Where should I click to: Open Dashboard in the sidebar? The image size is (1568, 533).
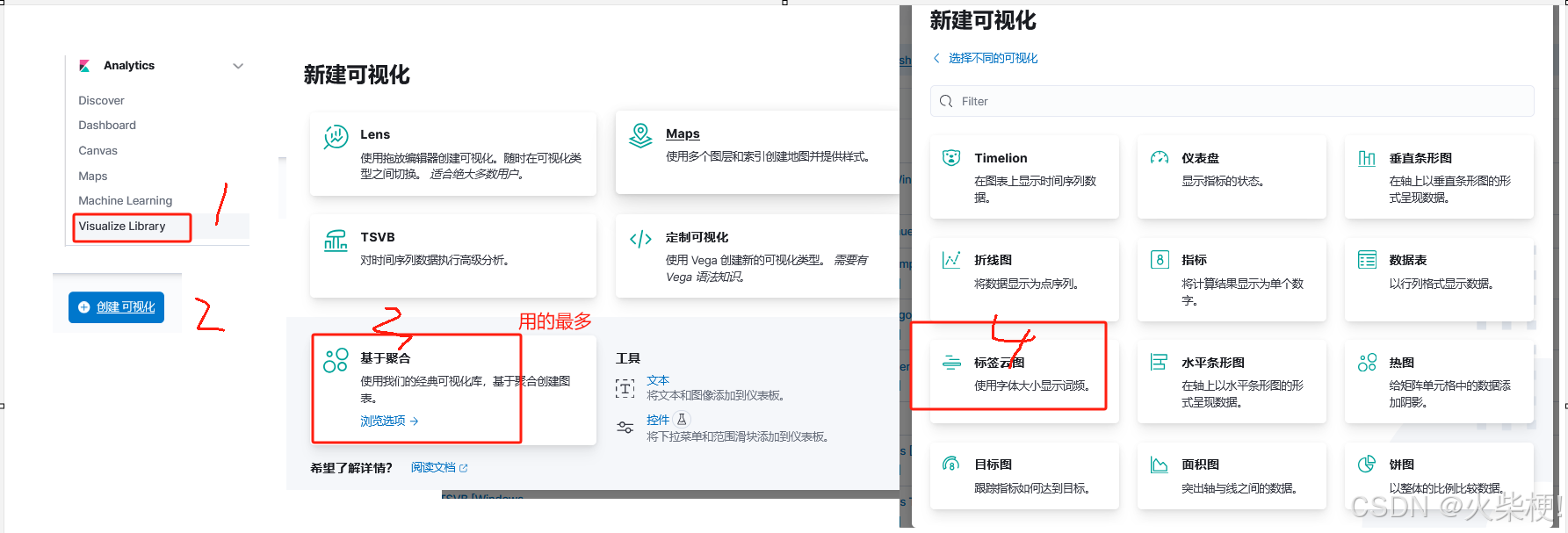(107, 126)
